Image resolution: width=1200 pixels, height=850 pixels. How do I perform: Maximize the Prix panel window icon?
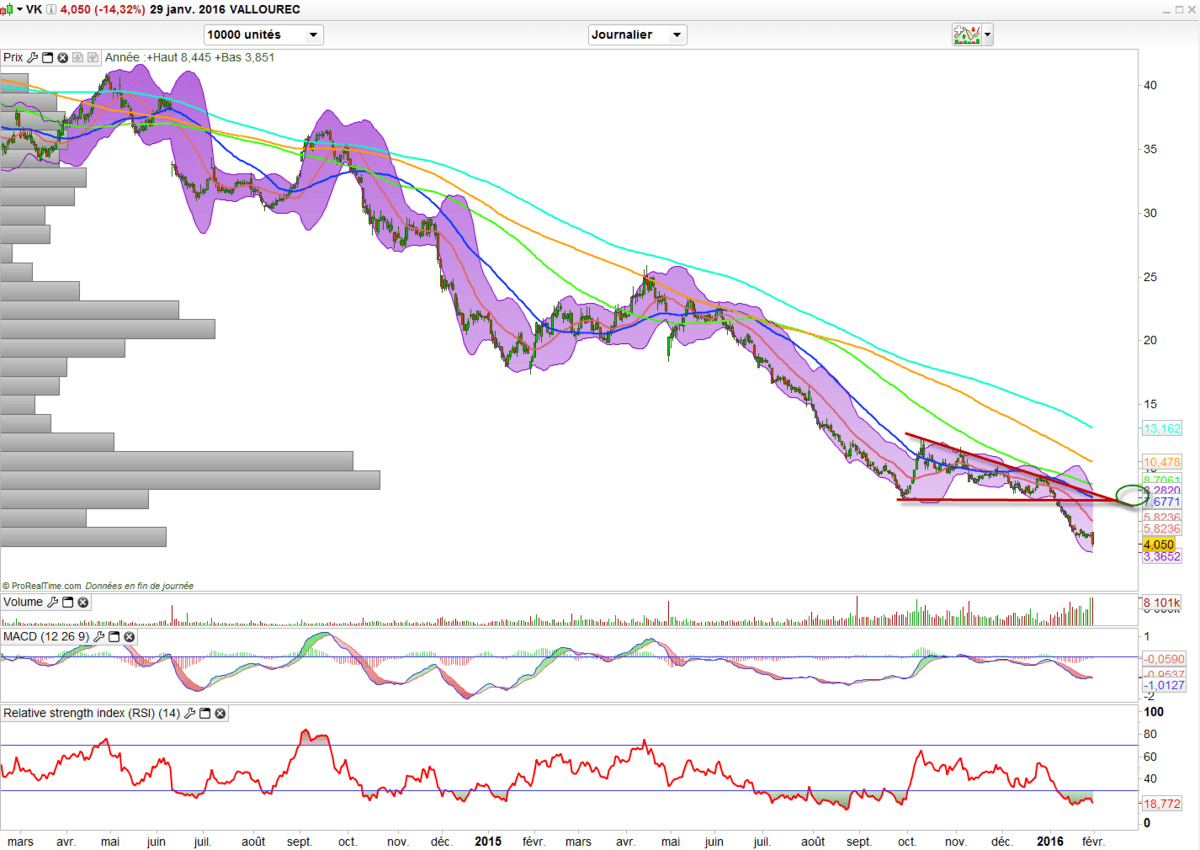48,58
